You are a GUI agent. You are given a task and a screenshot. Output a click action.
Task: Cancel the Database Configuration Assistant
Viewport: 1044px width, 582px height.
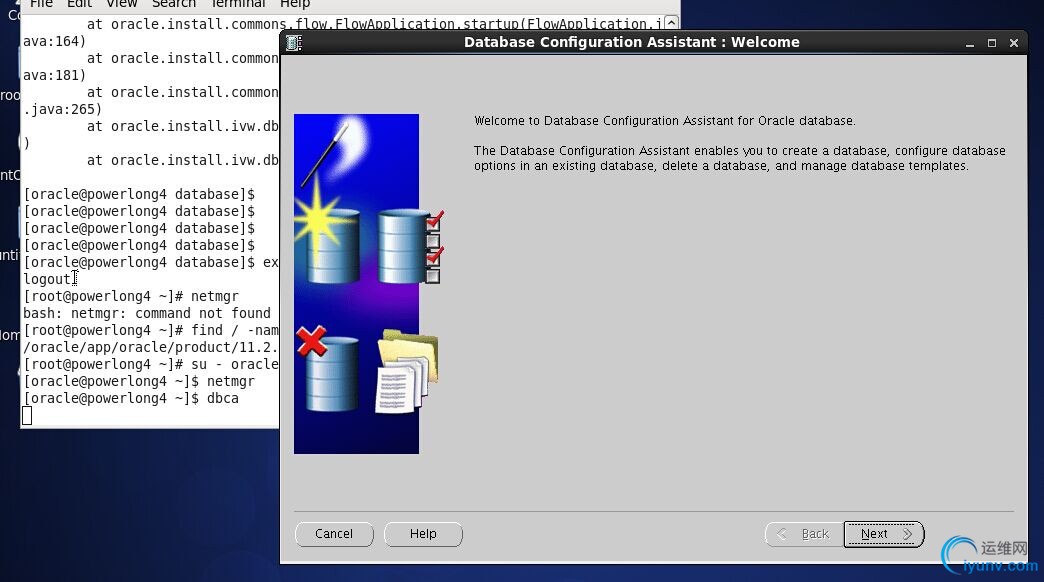[334, 534]
